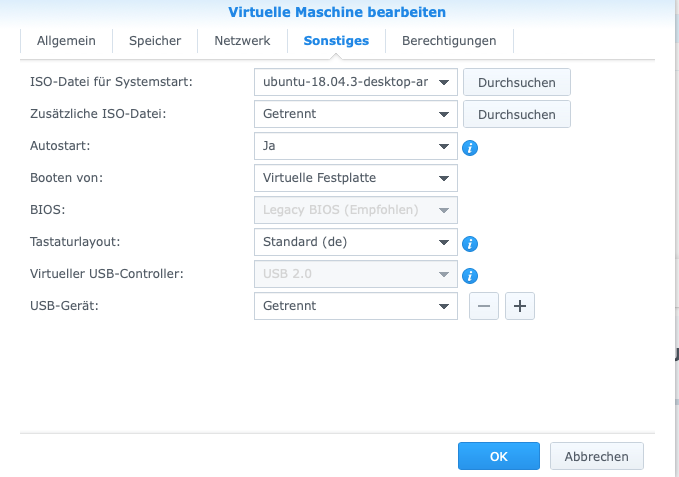
Task: Select the Sonstiges tab
Action: tap(336, 41)
